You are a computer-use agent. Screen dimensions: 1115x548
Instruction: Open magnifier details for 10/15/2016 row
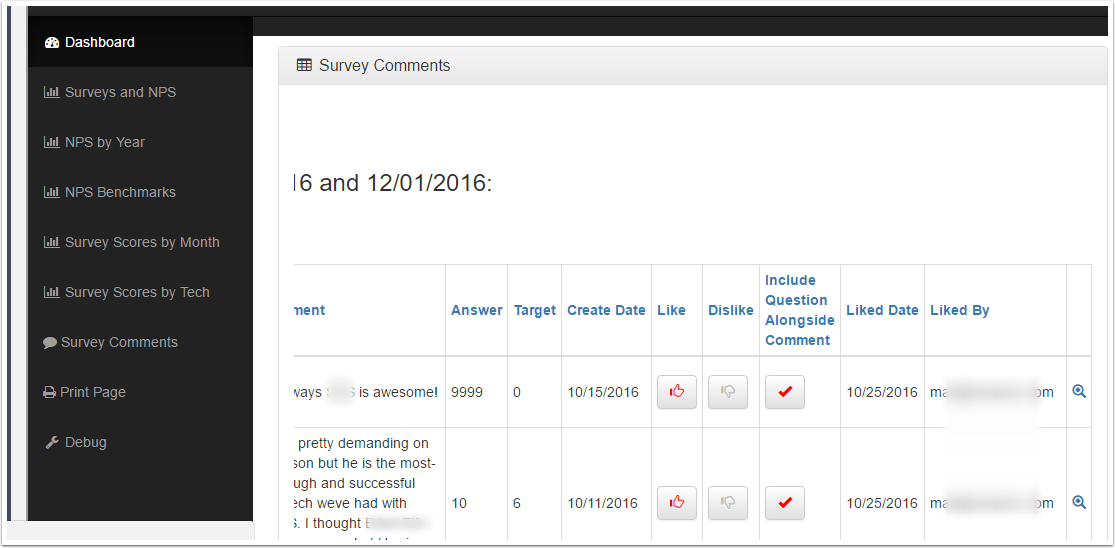coord(1079,392)
